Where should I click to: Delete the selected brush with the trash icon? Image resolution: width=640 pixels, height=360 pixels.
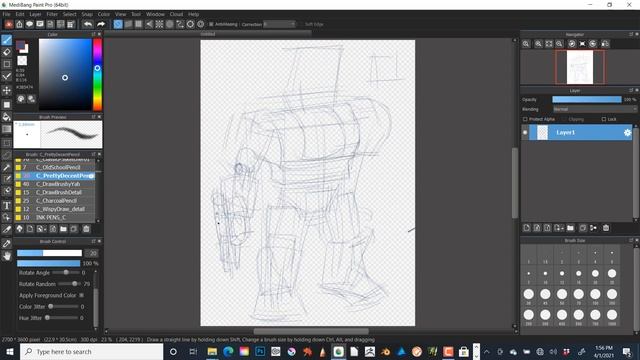pyautogui.click(x=86, y=229)
